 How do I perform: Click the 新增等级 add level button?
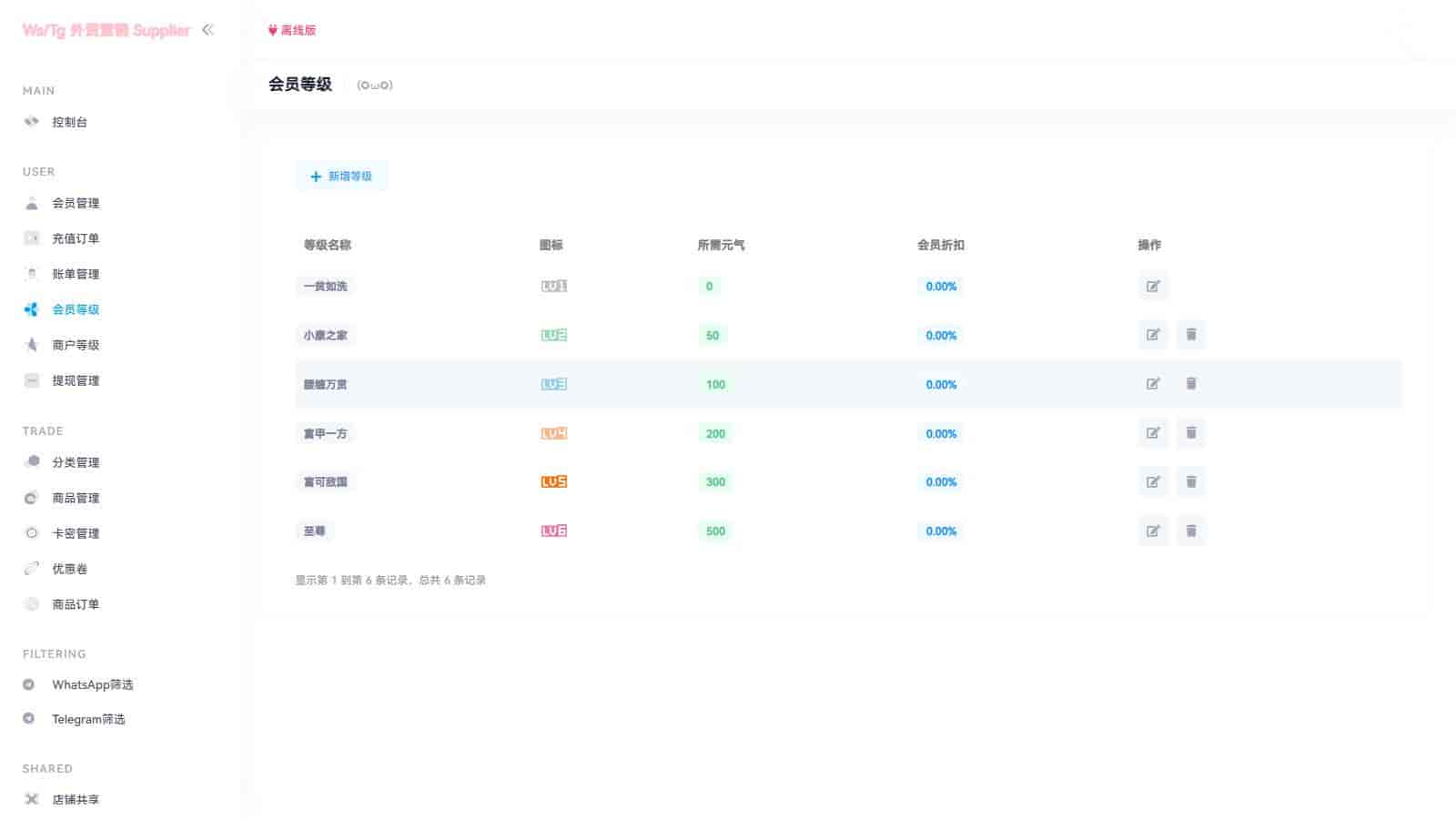click(341, 177)
